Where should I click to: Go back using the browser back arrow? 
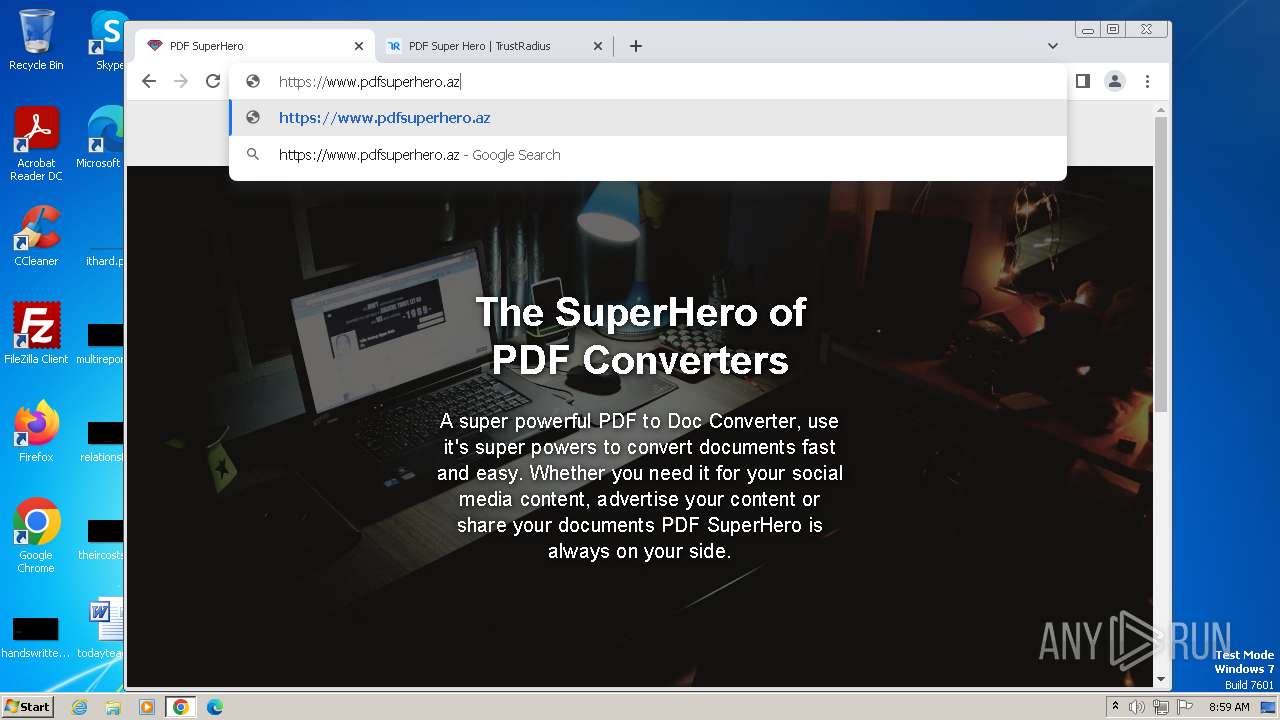tap(149, 81)
